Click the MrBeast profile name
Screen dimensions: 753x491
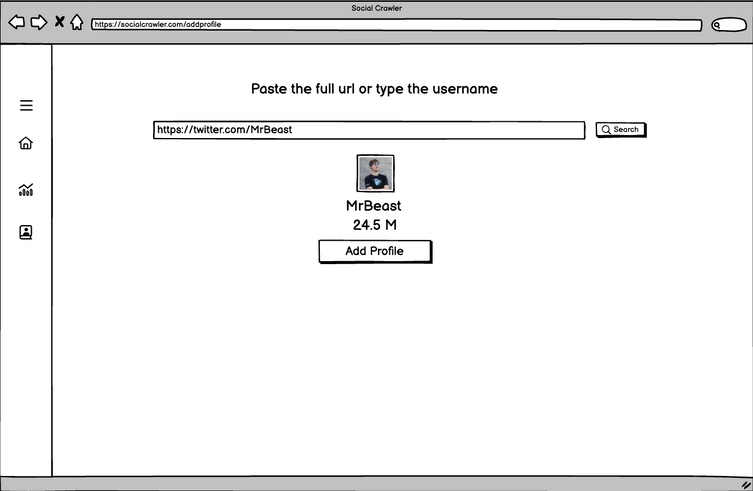tap(374, 206)
